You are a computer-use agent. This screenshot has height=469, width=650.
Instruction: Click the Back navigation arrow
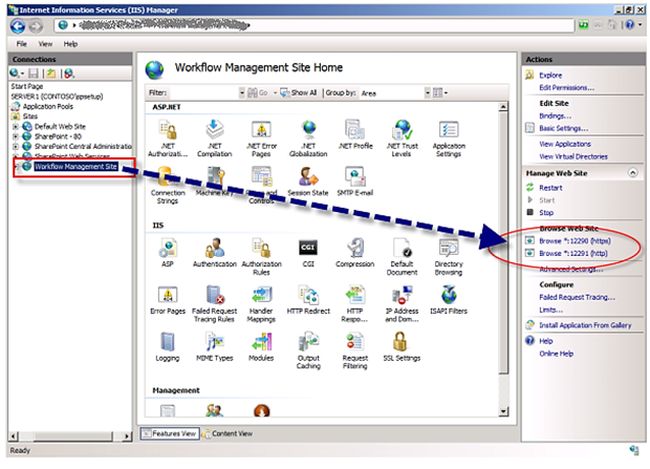(x=18, y=26)
